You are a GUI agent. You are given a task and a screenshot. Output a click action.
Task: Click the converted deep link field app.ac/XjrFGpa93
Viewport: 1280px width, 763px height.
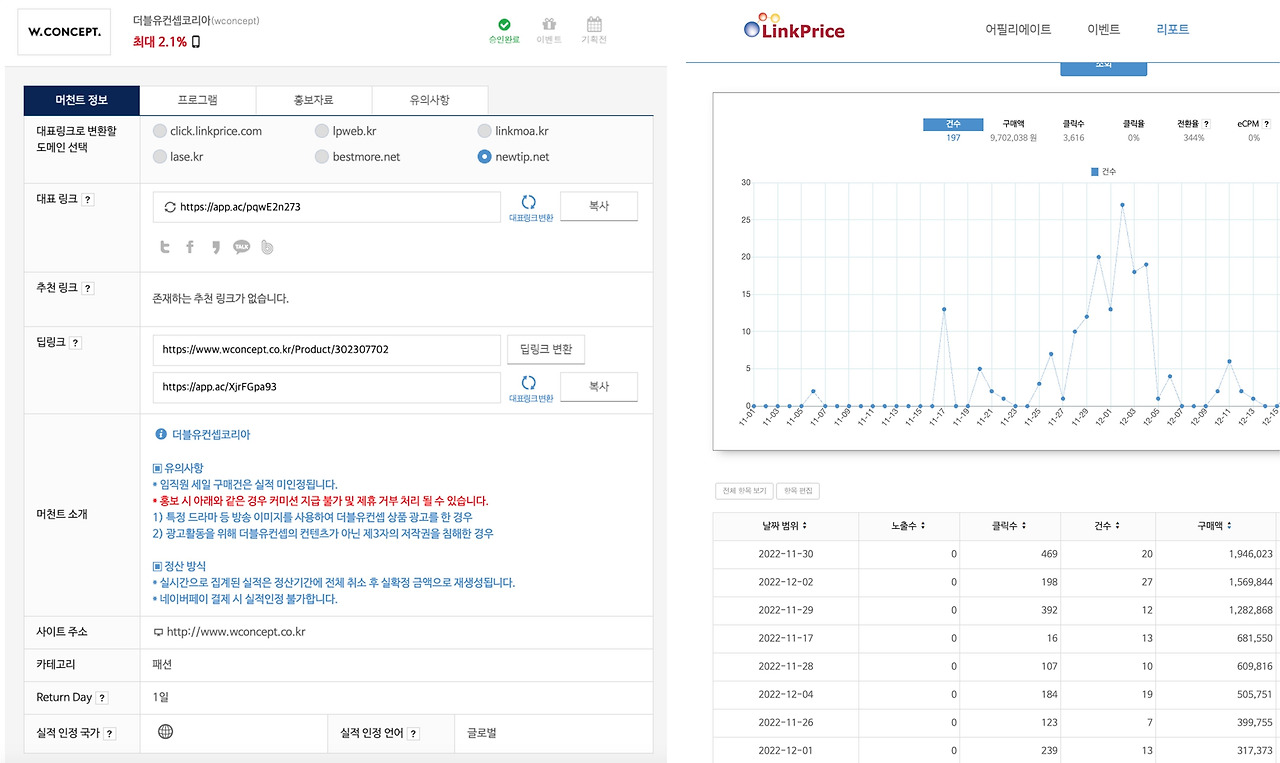327,387
